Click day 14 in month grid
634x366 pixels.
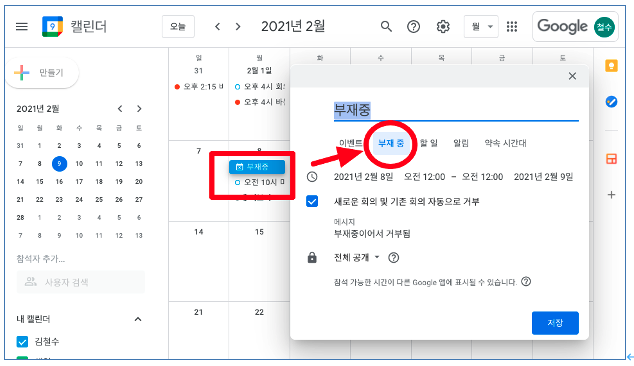click(199, 232)
